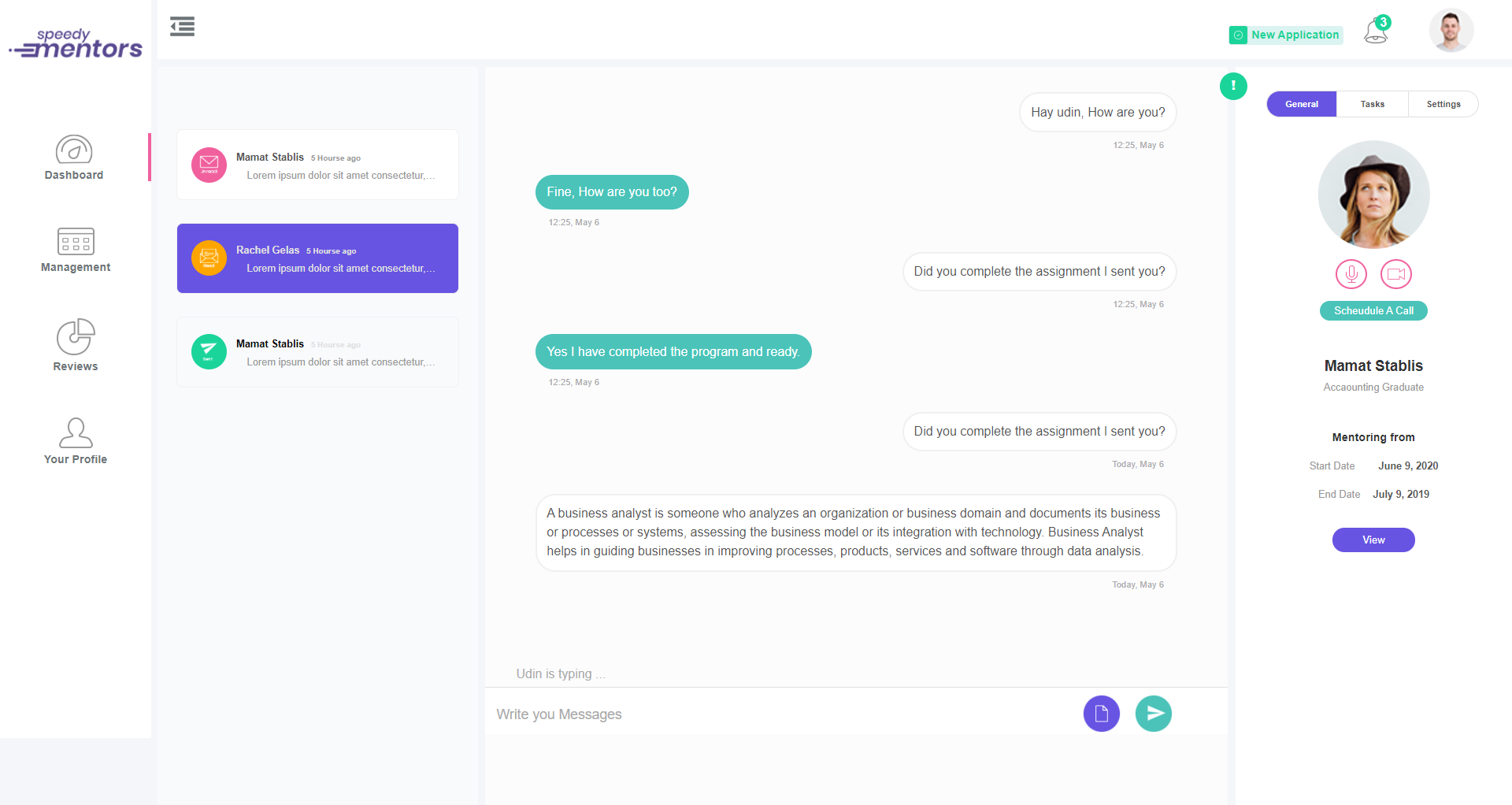Click the Write you Messages input field
This screenshot has width=1512, height=805.
click(x=780, y=714)
